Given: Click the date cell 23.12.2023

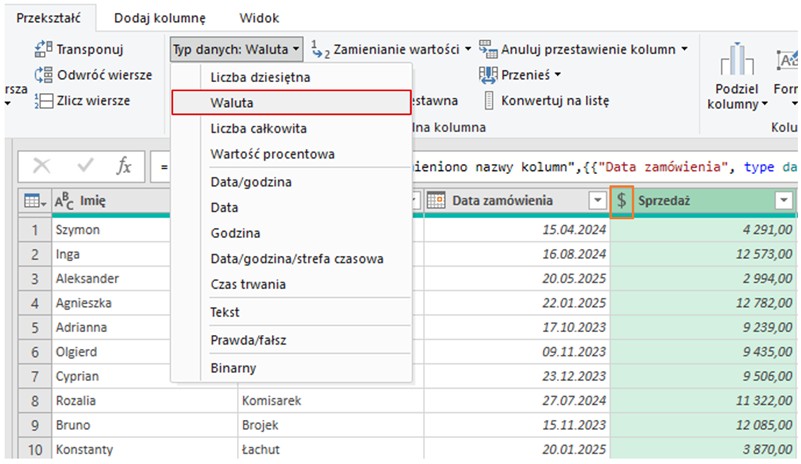Looking at the screenshot, I should [x=516, y=376].
